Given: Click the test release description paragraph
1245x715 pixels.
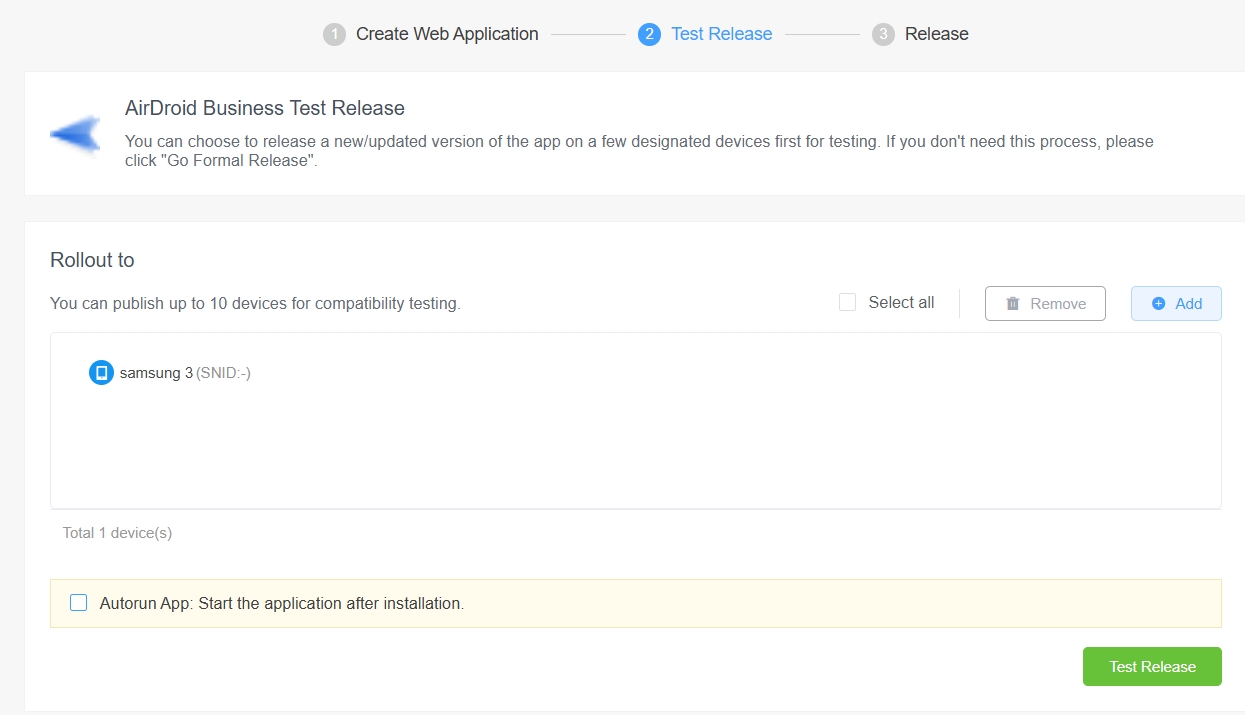Looking at the screenshot, I should pos(639,151).
